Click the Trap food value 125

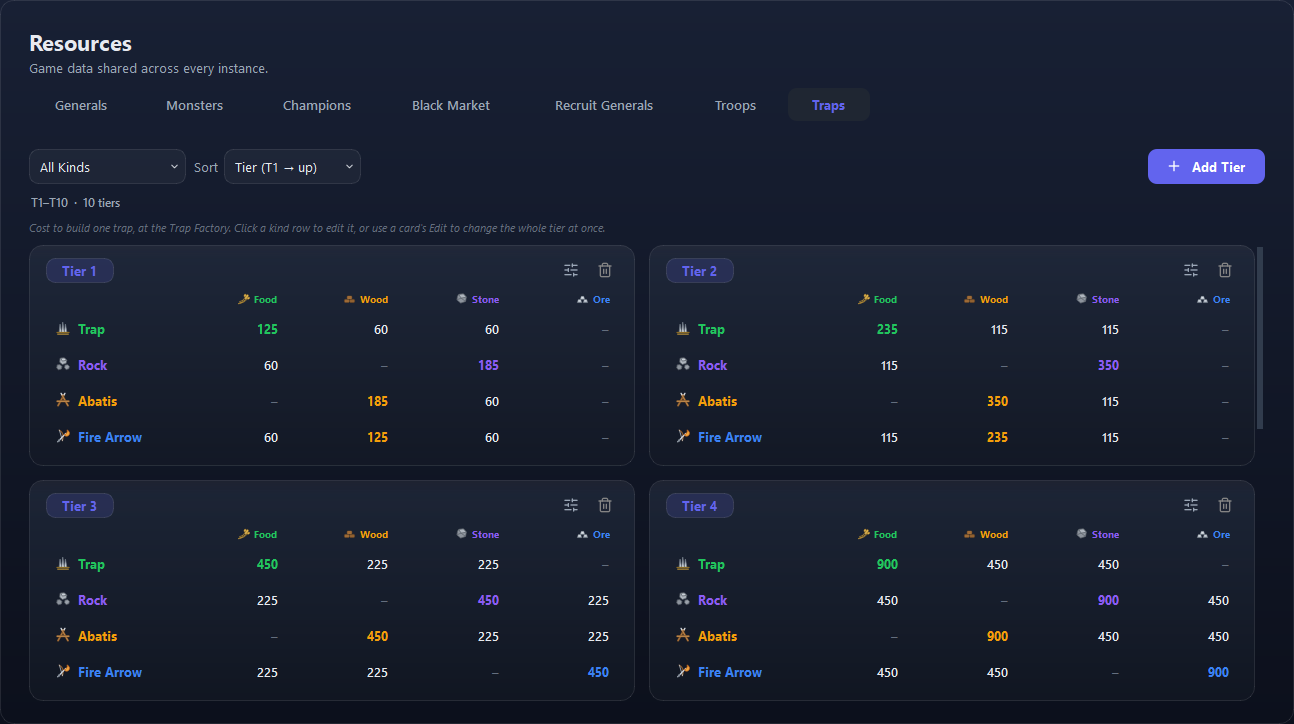tap(267, 329)
